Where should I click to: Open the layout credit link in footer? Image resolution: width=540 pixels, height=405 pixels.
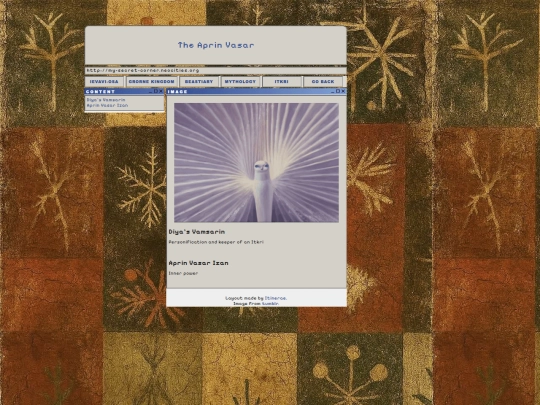coord(276,298)
